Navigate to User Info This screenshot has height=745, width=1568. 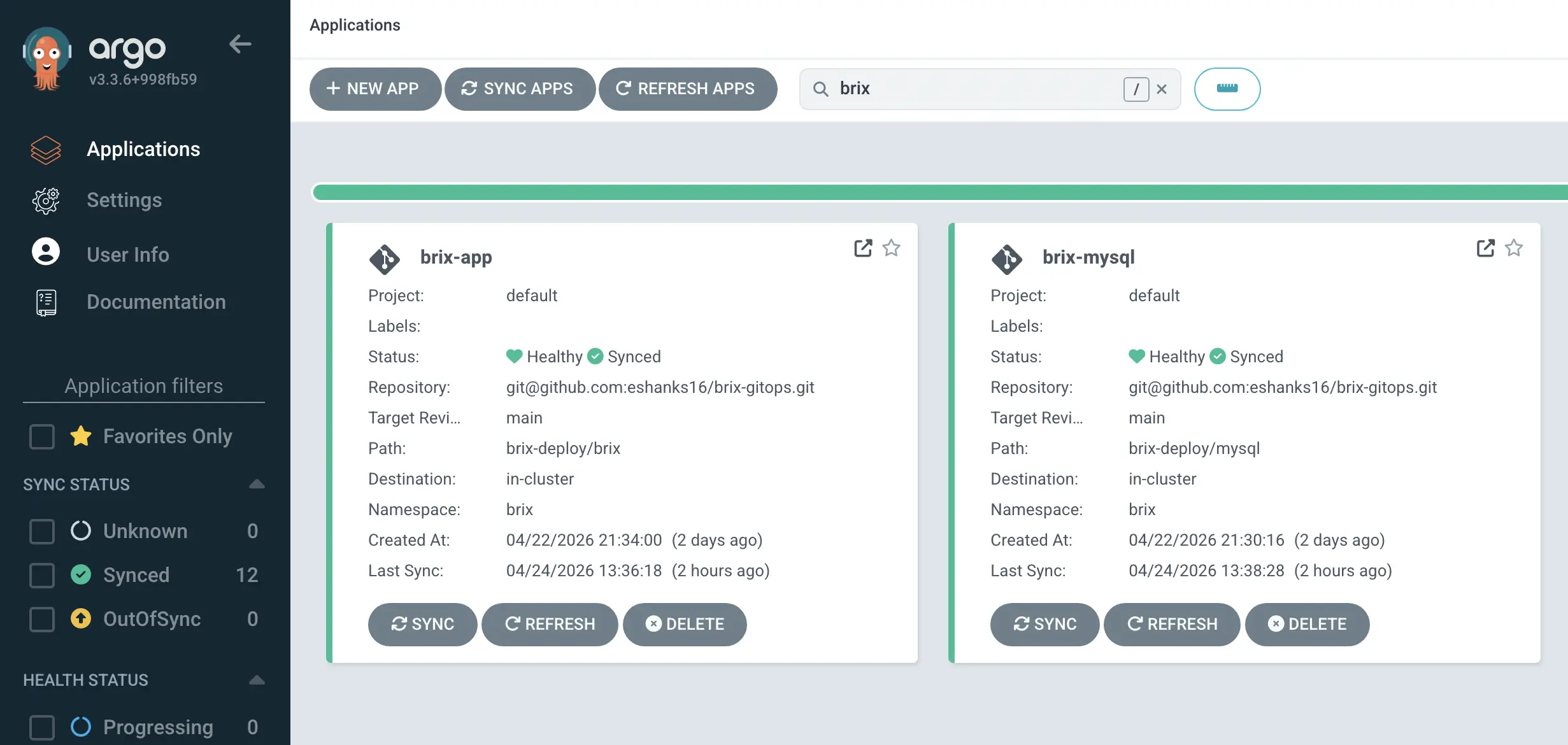[127, 255]
